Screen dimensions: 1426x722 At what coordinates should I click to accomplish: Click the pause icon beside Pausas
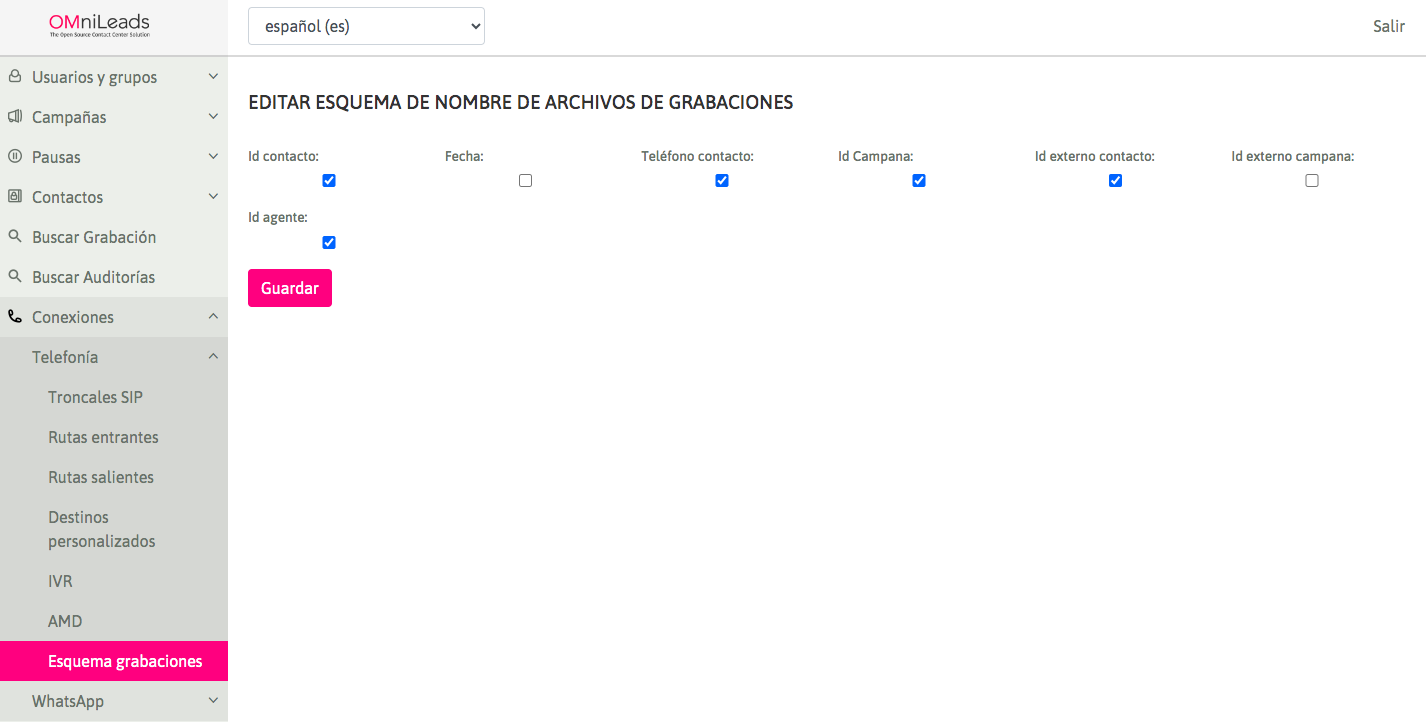[x=15, y=157]
